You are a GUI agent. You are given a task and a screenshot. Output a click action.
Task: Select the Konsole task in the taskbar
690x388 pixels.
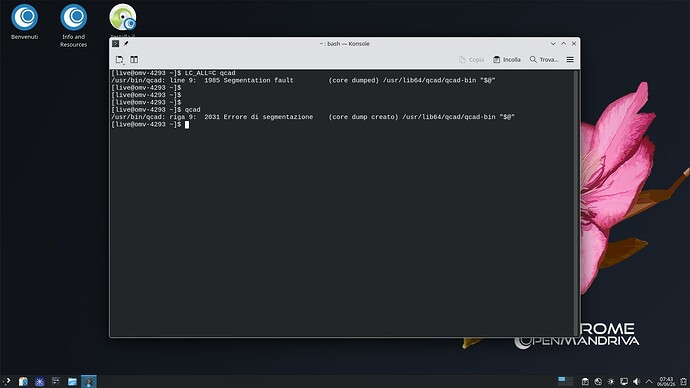(x=88, y=381)
